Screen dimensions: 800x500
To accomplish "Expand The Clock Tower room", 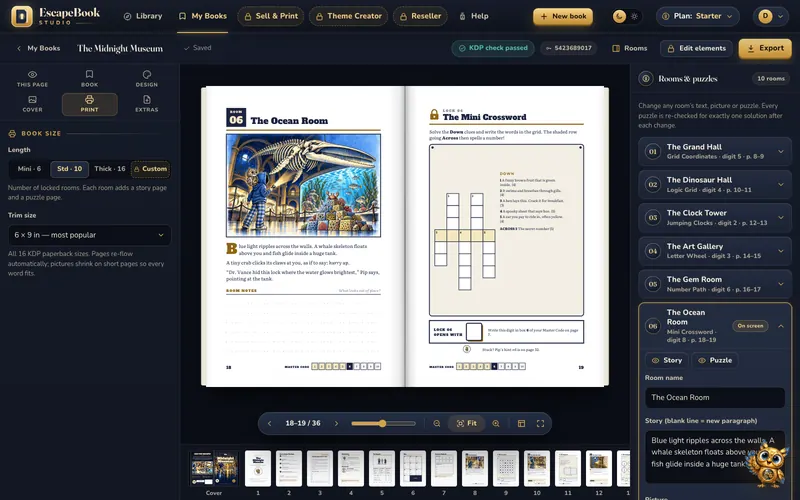I will point(714,218).
